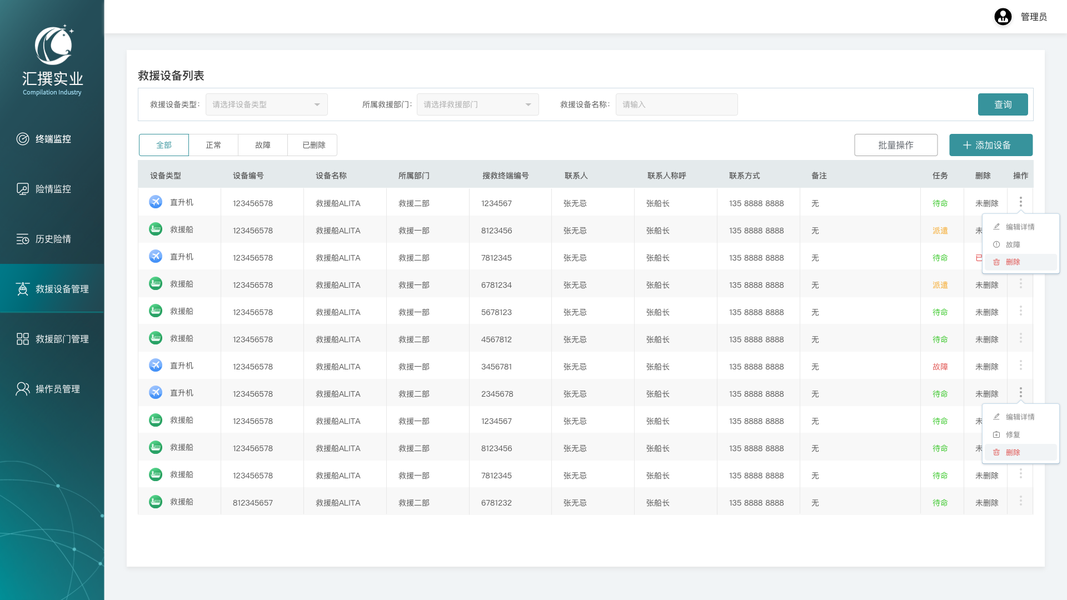This screenshot has width=1067, height=600.
Task: Focus the 救援设备名称 input field
Action: coord(676,105)
